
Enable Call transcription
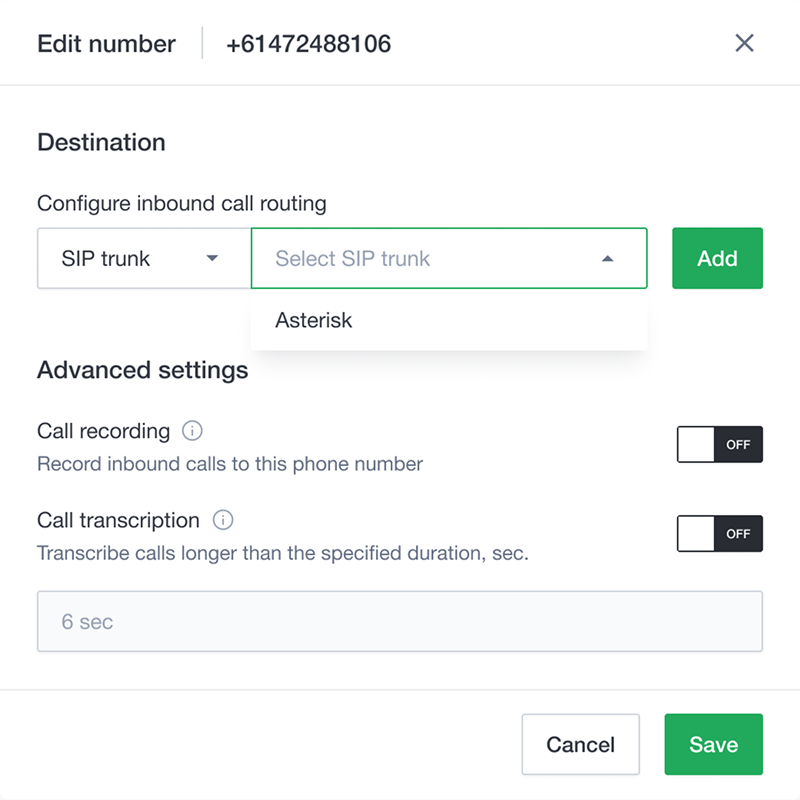(x=719, y=533)
